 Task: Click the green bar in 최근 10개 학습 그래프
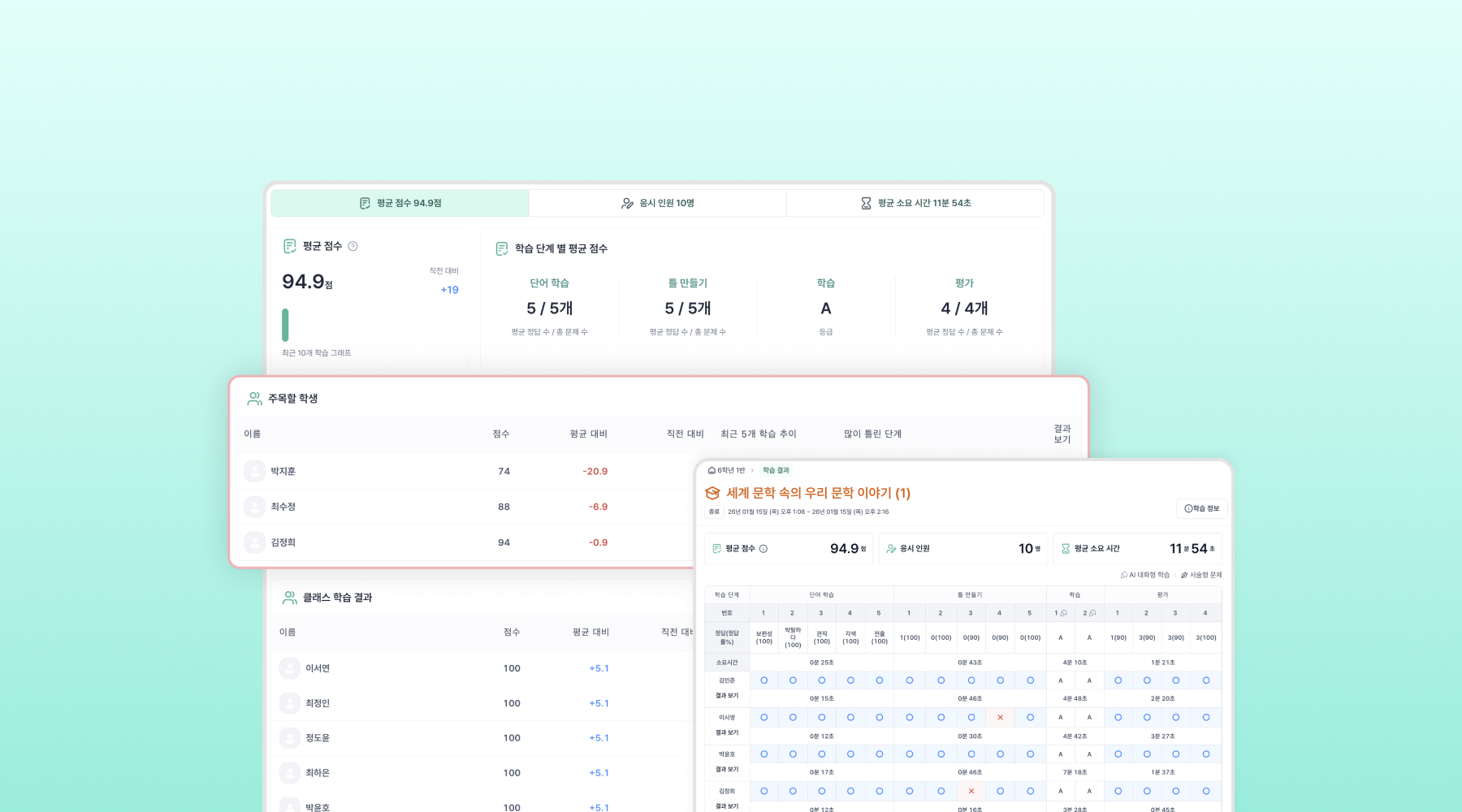coord(285,325)
